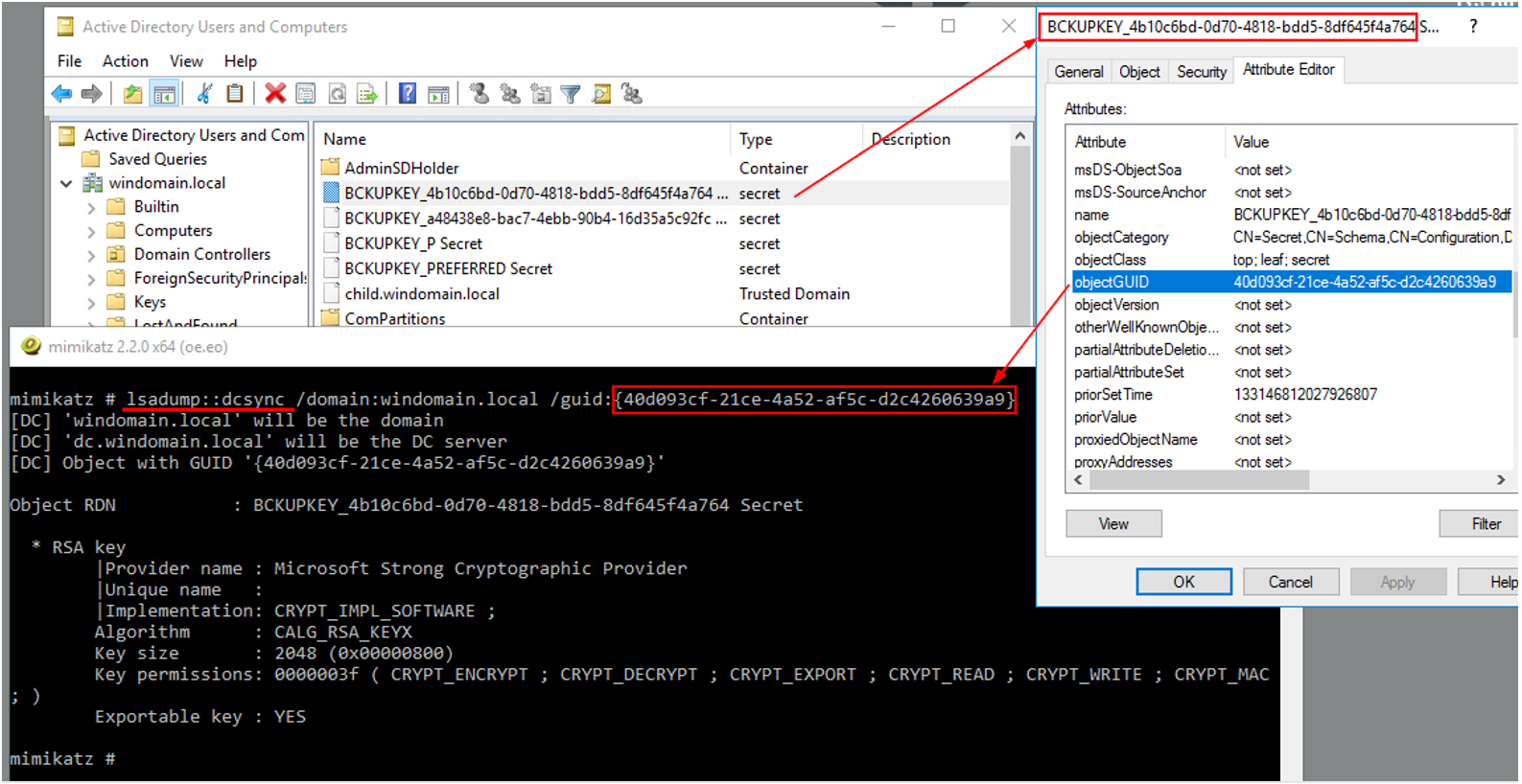
Task: Switch to the Security tab
Action: click(x=1202, y=72)
